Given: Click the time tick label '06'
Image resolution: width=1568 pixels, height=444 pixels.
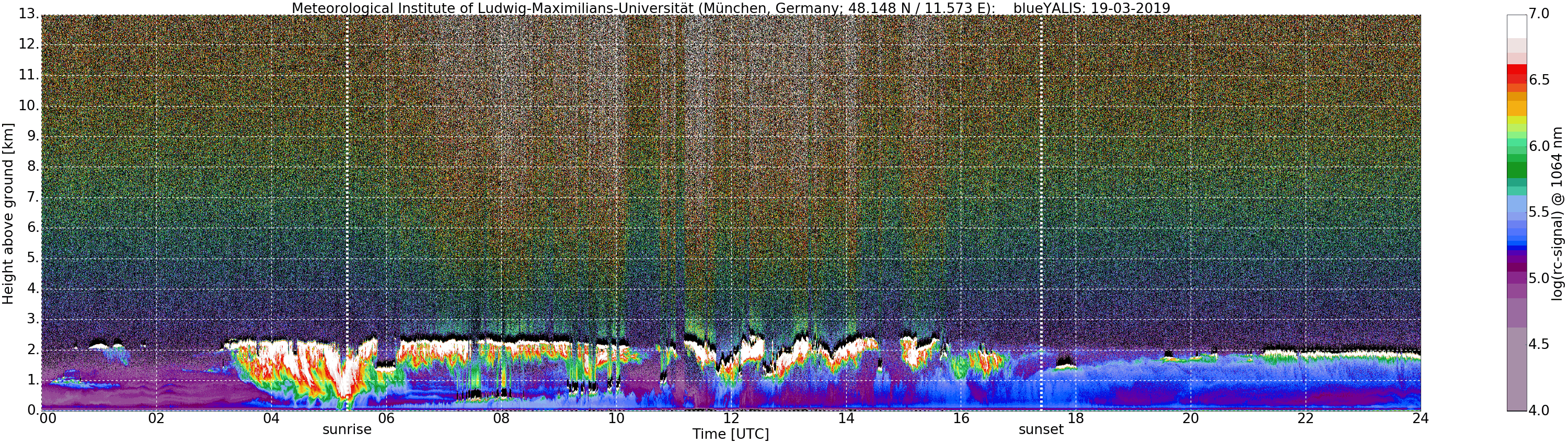Looking at the screenshot, I should click(387, 418).
